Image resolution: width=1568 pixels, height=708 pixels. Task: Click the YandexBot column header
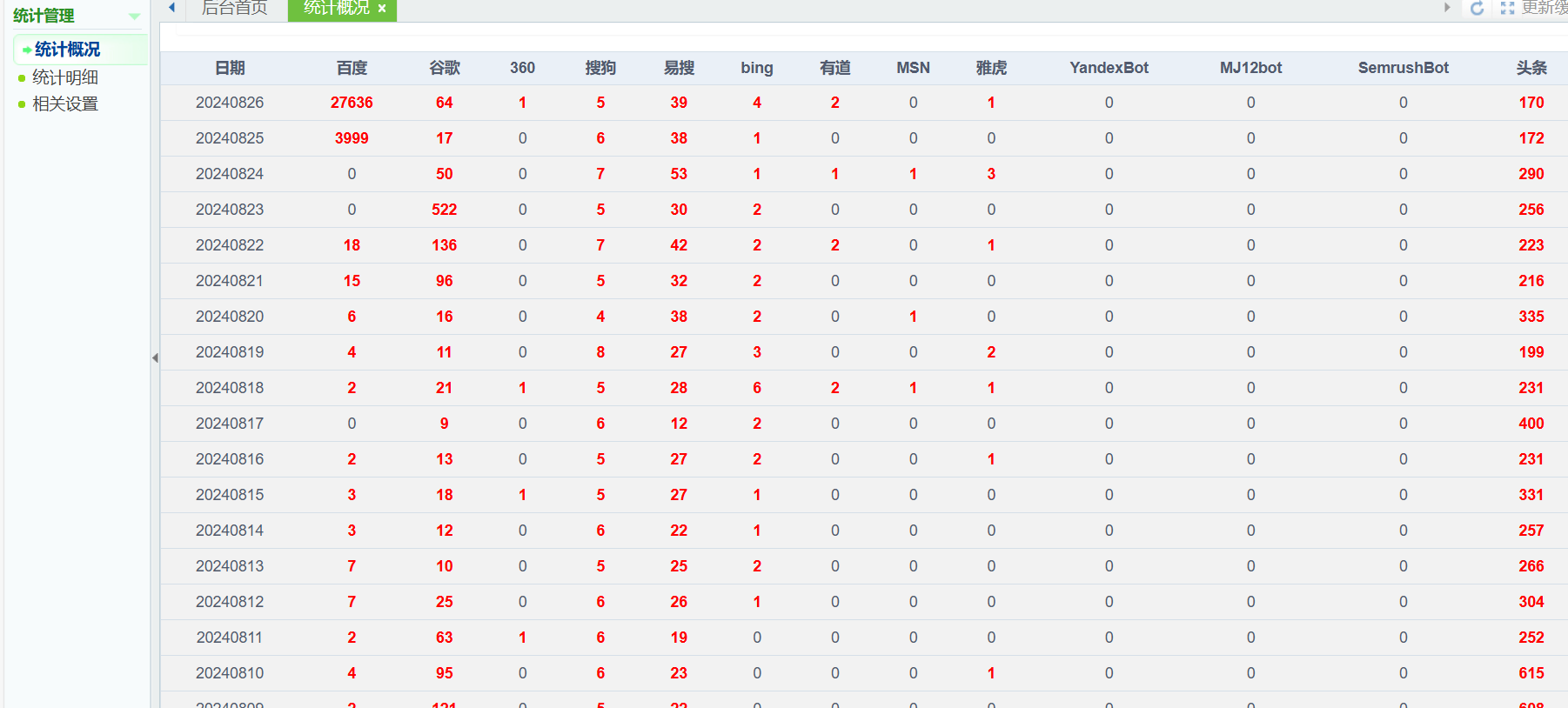tap(1109, 68)
